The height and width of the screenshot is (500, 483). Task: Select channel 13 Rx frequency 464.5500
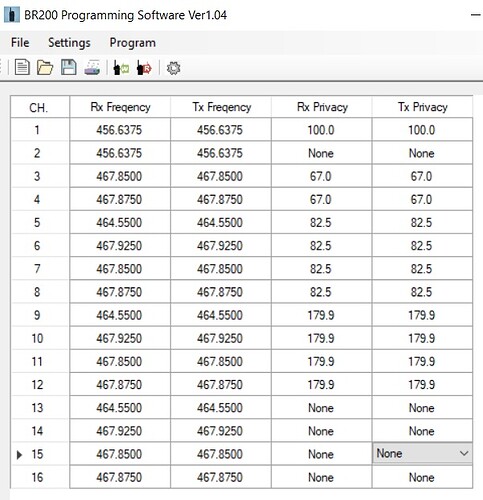(120, 408)
